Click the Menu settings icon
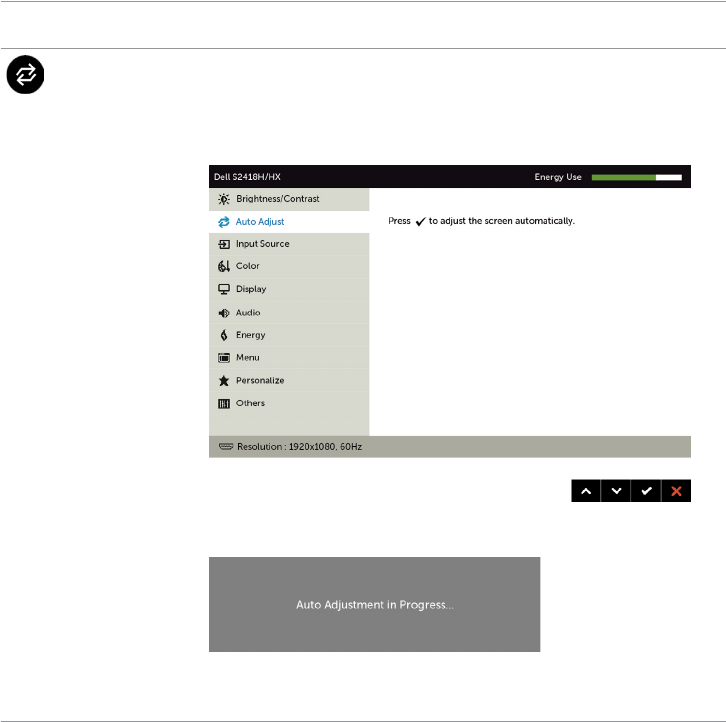This screenshot has height=722, width=726. 224,358
